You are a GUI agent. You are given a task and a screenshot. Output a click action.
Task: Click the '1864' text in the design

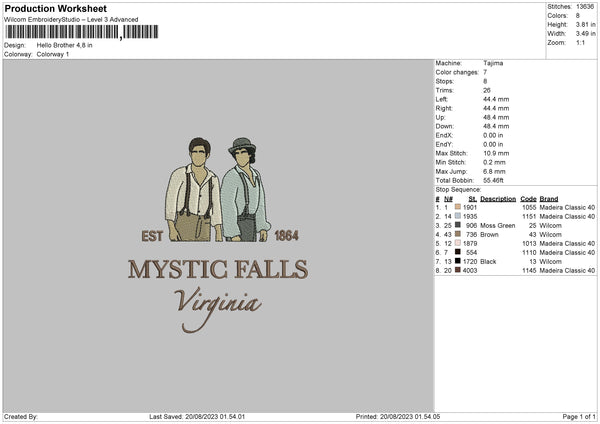[286, 235]
